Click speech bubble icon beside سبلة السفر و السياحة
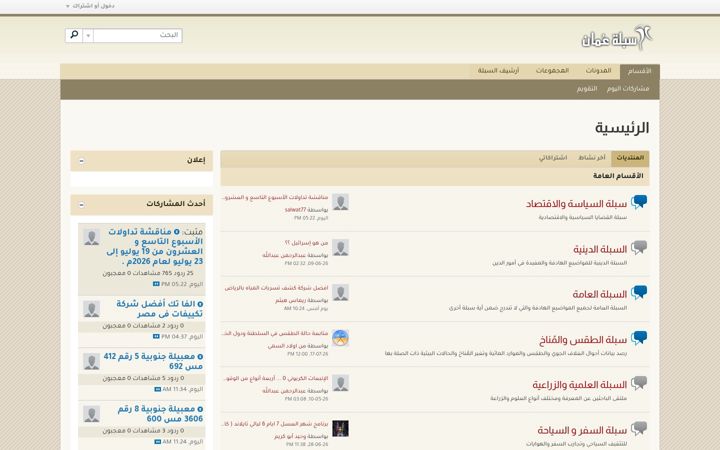This screenshot has width=720, height=450. pos(639,428)
